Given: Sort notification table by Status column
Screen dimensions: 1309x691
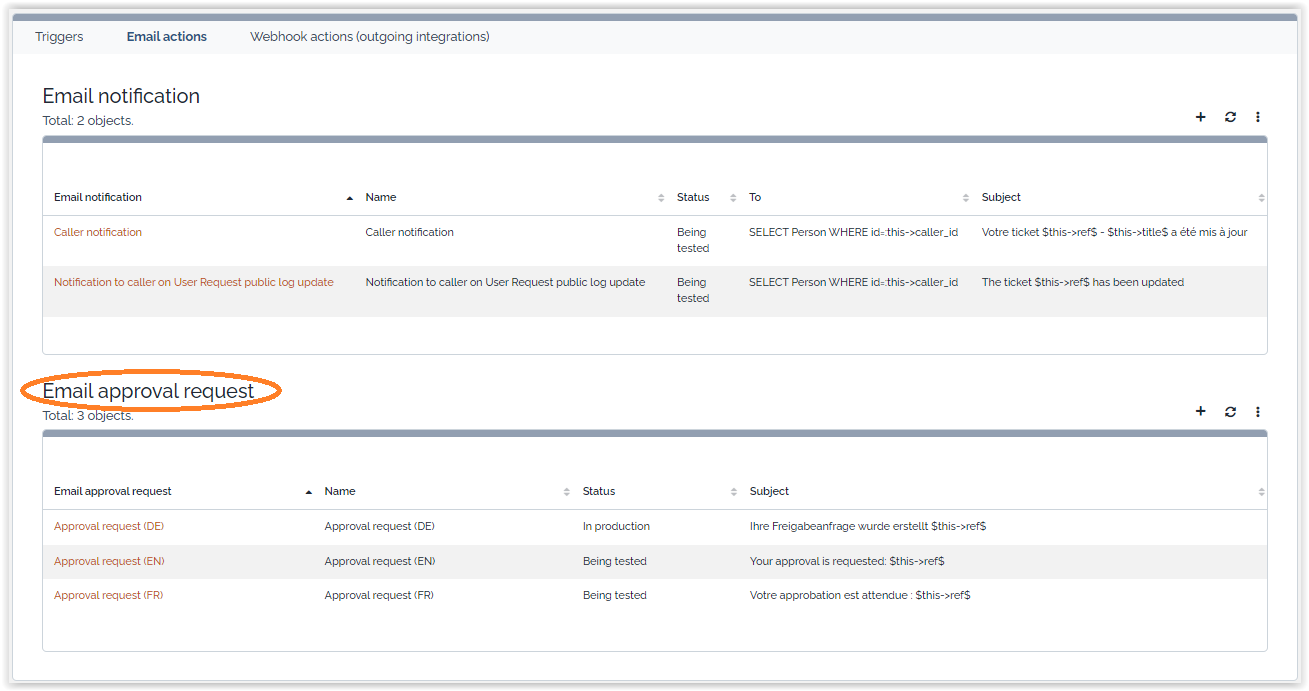Looking at the screenshot, I should click(x=693, y=197).
